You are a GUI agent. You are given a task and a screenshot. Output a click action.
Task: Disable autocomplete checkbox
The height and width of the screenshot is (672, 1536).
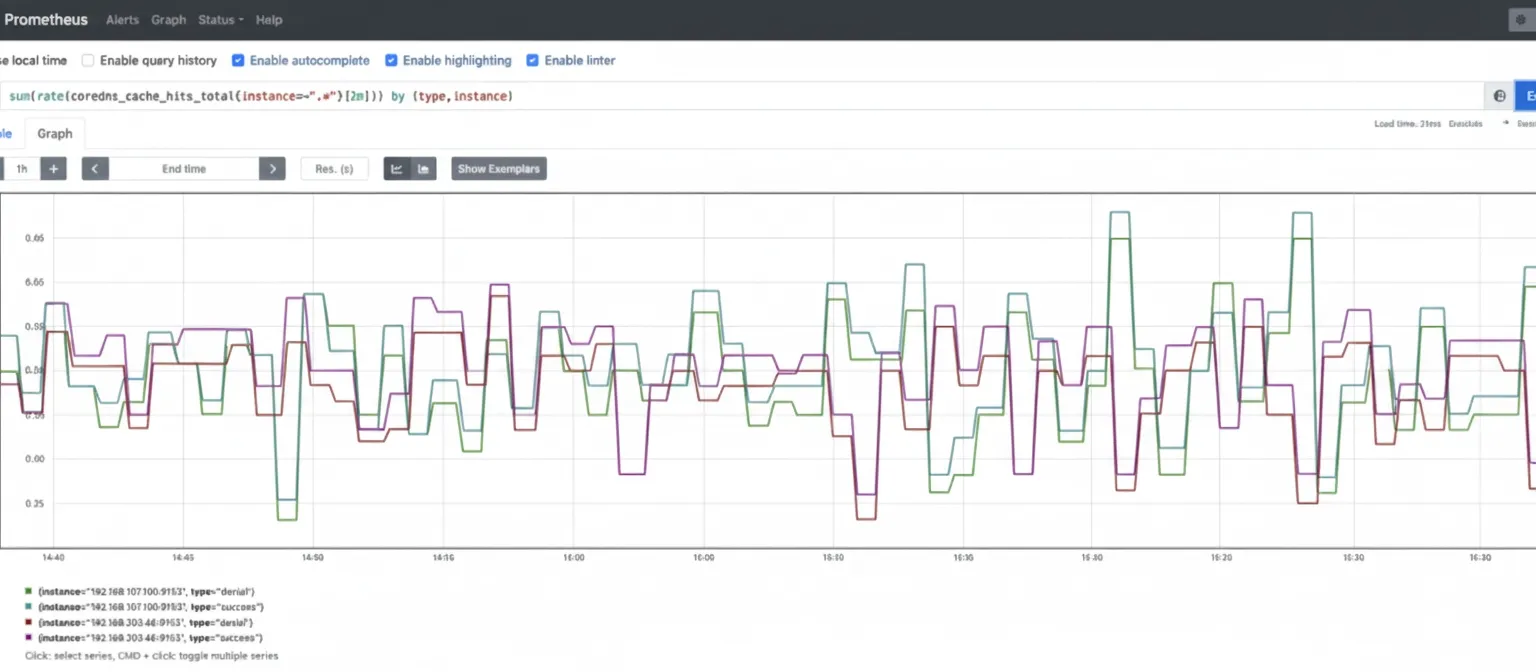[238, 61]
